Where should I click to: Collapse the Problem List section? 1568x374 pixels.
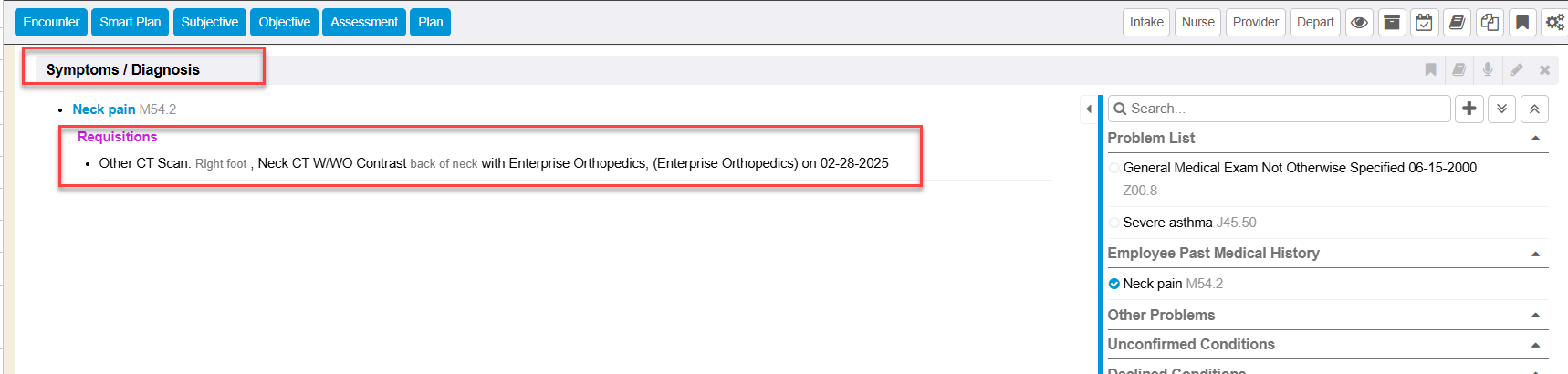click(1536, 139)
